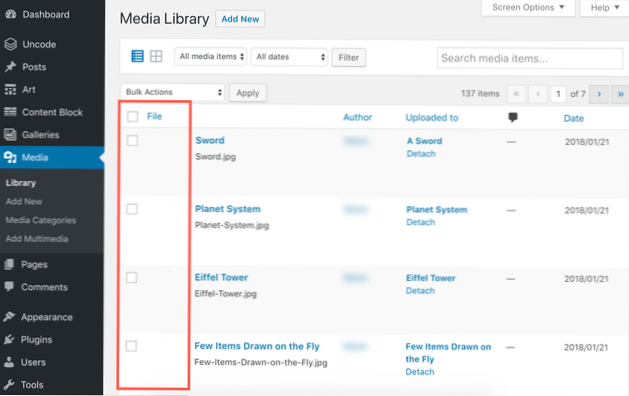Screen dimensions: 629x396
Task: Click the Posts pushpin icon
Action: 10,67
